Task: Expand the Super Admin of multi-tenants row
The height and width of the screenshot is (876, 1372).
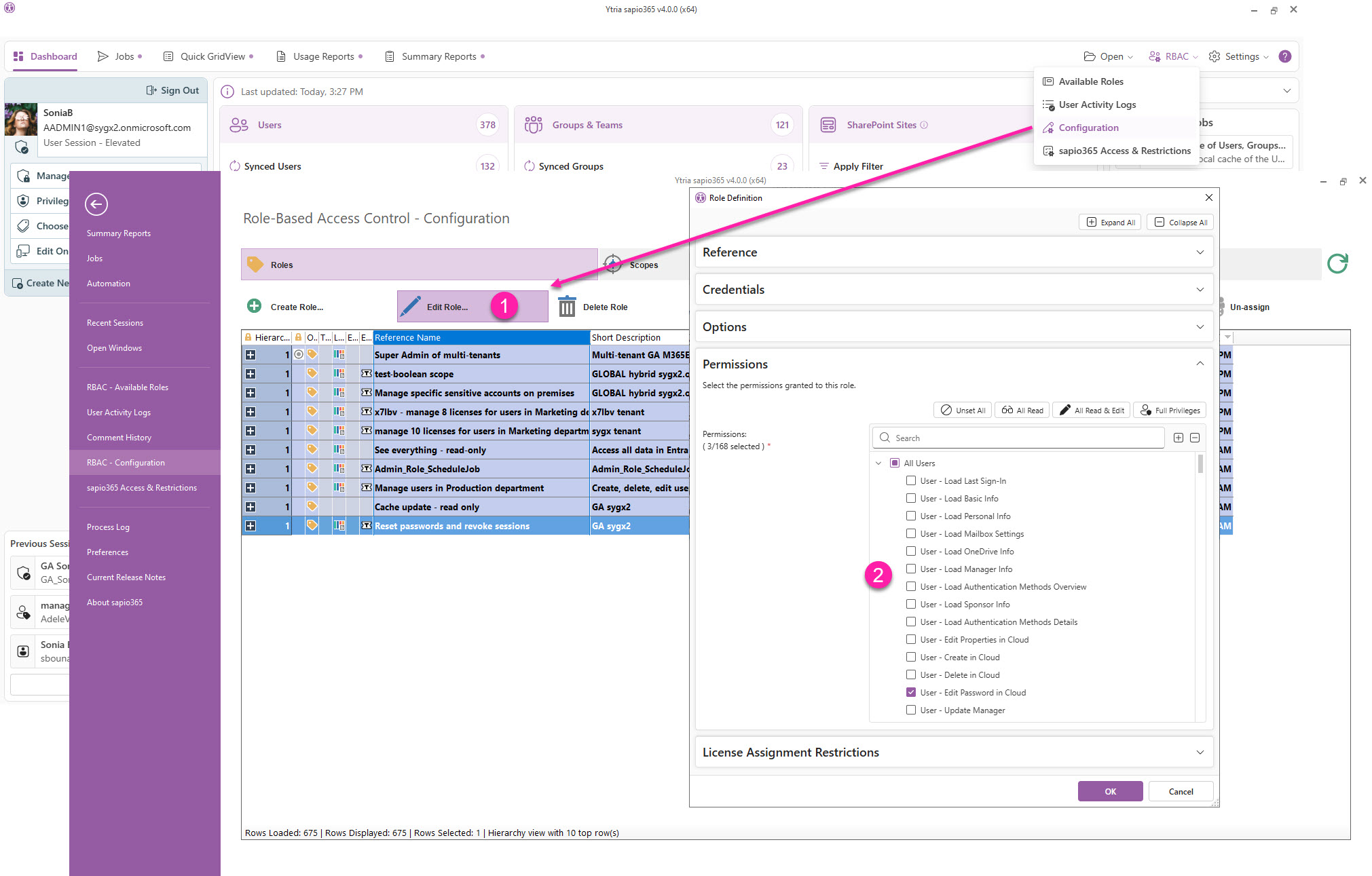Action: [x=251, y=355]
